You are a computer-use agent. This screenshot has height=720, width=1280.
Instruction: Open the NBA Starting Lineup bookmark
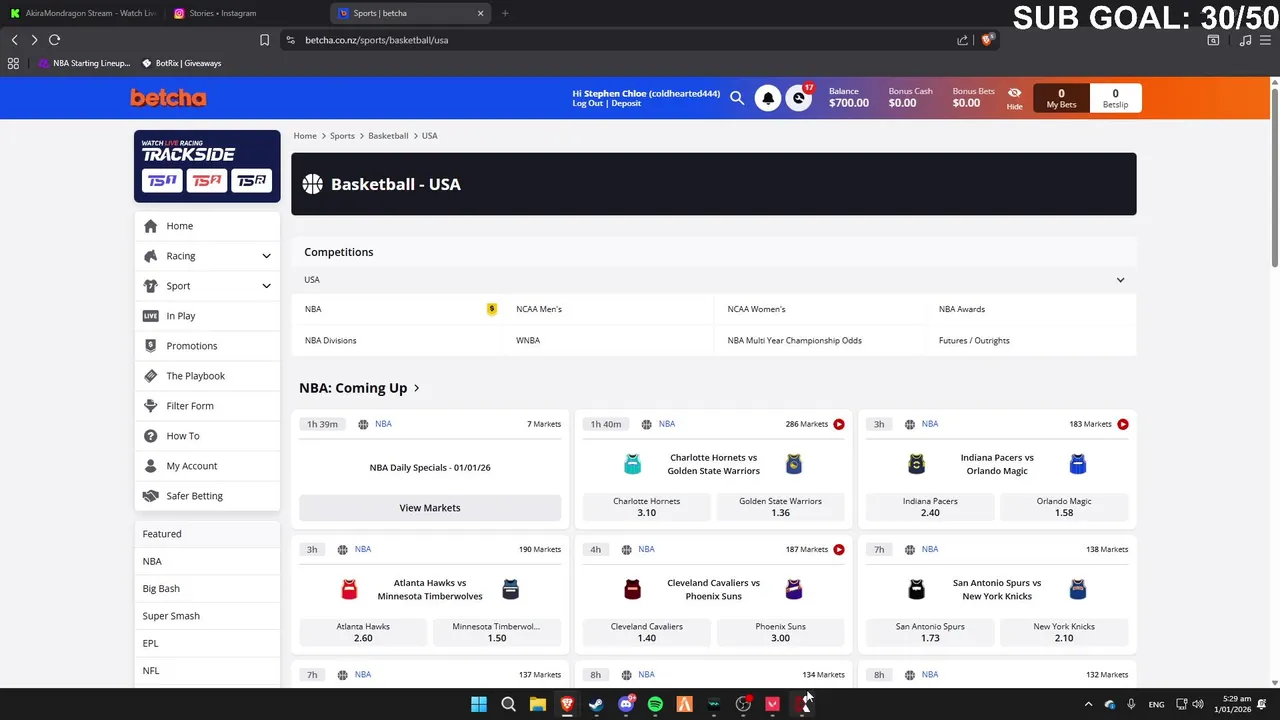coord(84,63)
